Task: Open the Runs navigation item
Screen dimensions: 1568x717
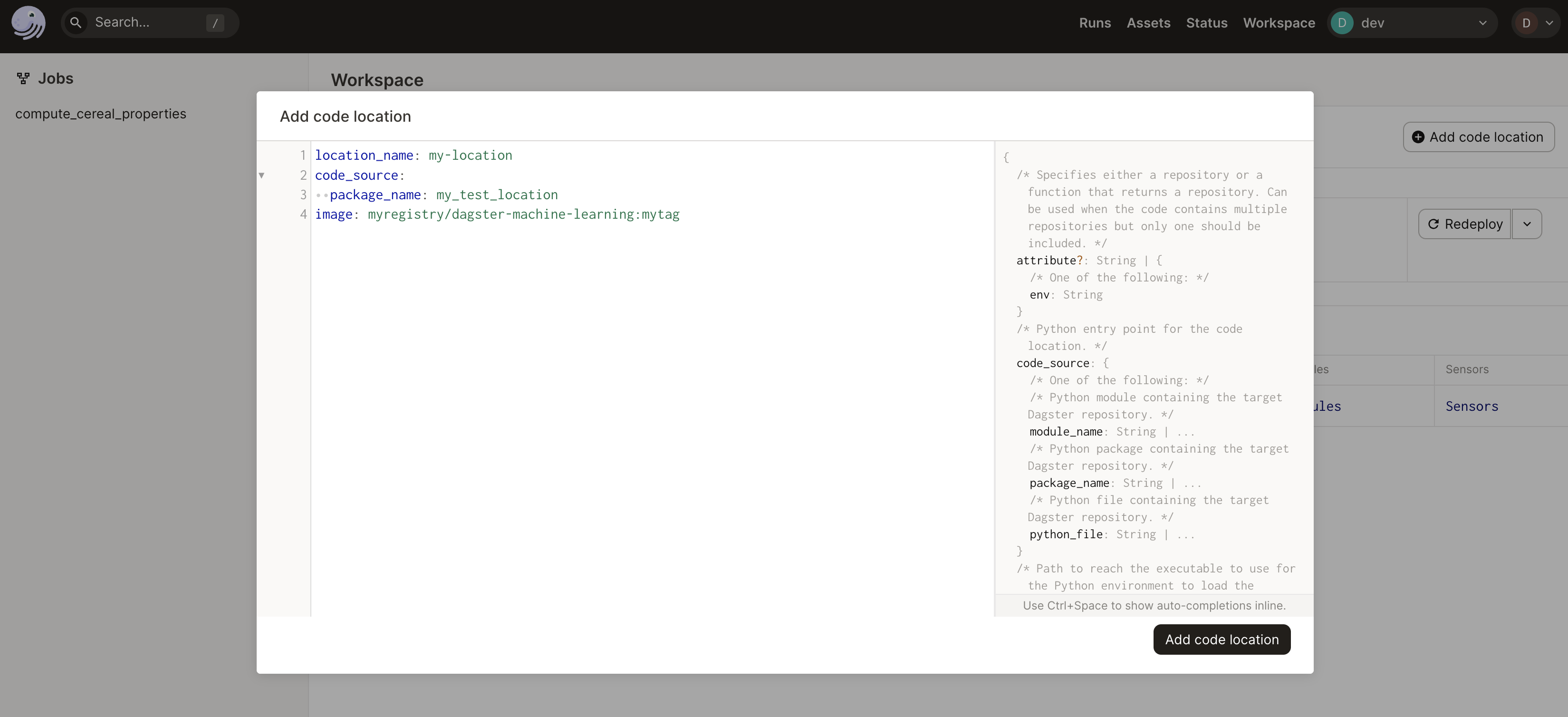Action: pos(1094,22)
